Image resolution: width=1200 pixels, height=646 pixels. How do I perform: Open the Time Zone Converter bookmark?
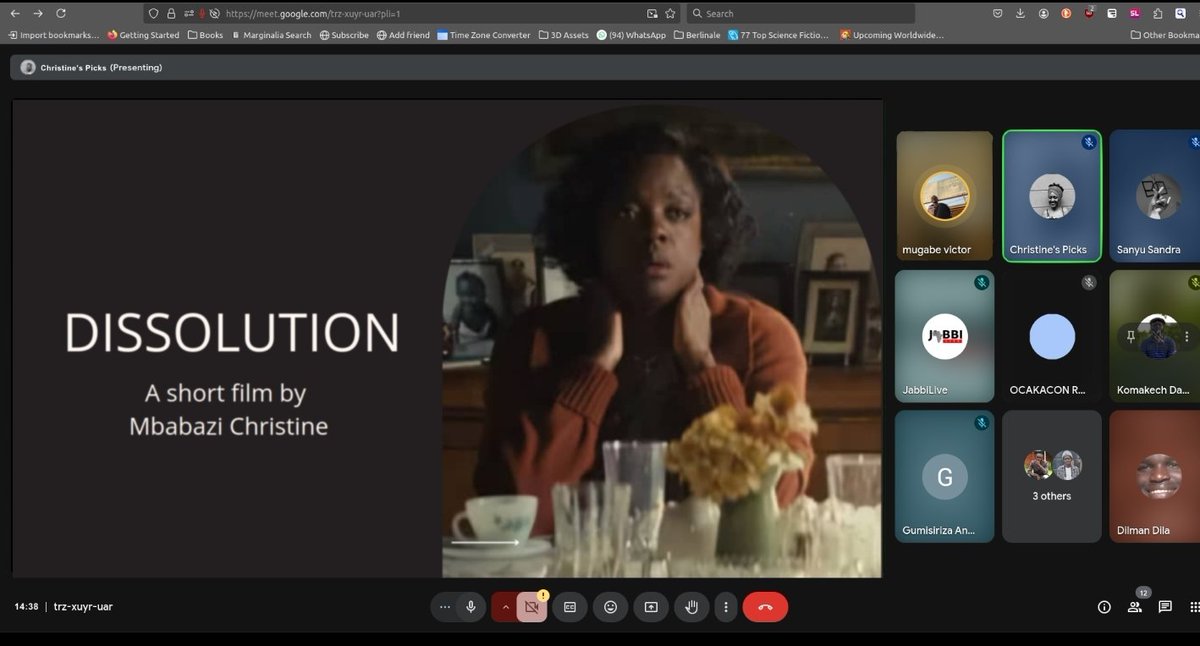pyautogui.click(x=484, y=35)
